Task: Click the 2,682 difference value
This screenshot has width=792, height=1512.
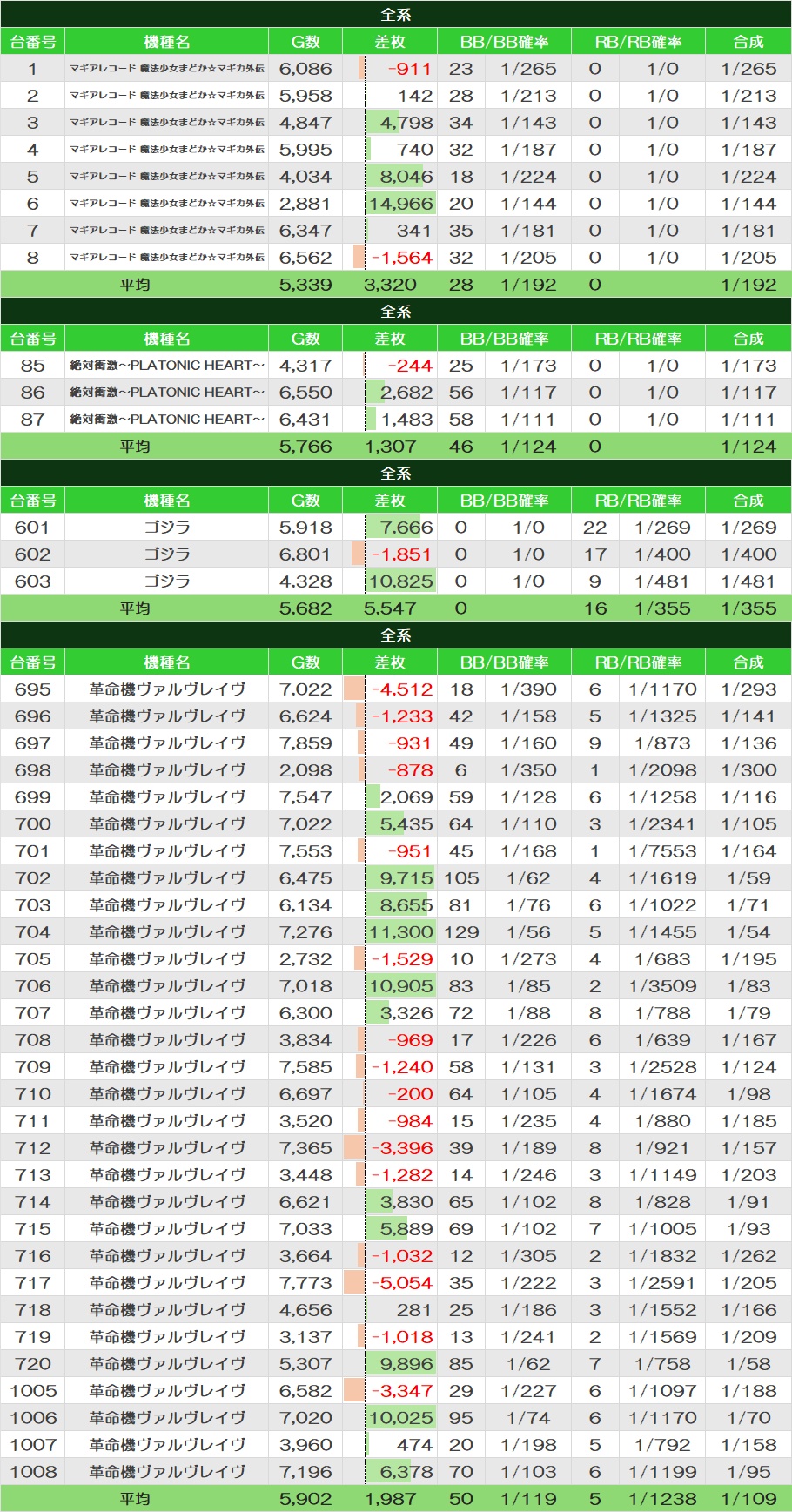Action: (x=406, y=393)
